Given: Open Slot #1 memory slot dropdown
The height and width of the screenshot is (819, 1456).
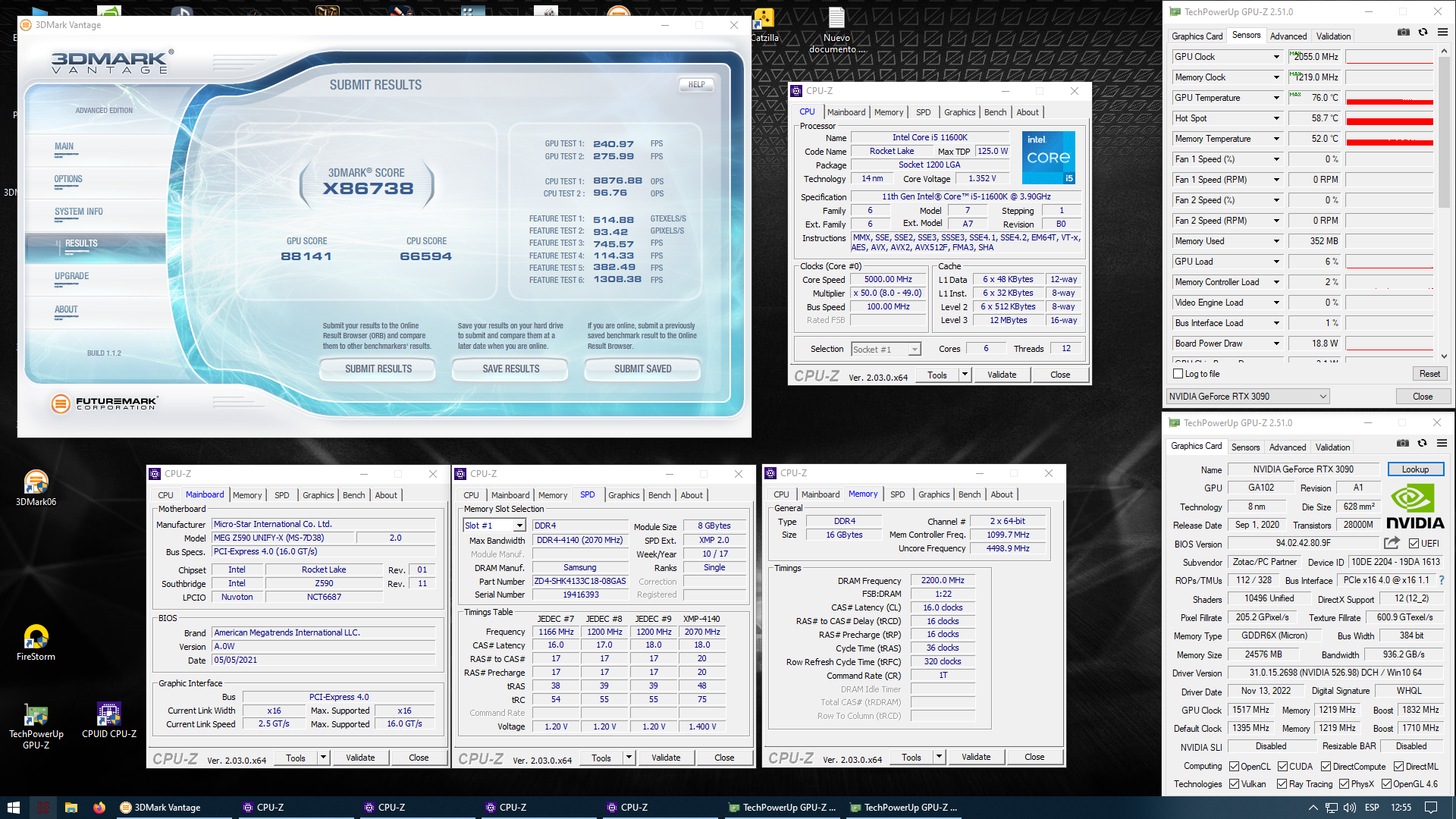Looking at the screenshot, I should [x=494, y=526].
